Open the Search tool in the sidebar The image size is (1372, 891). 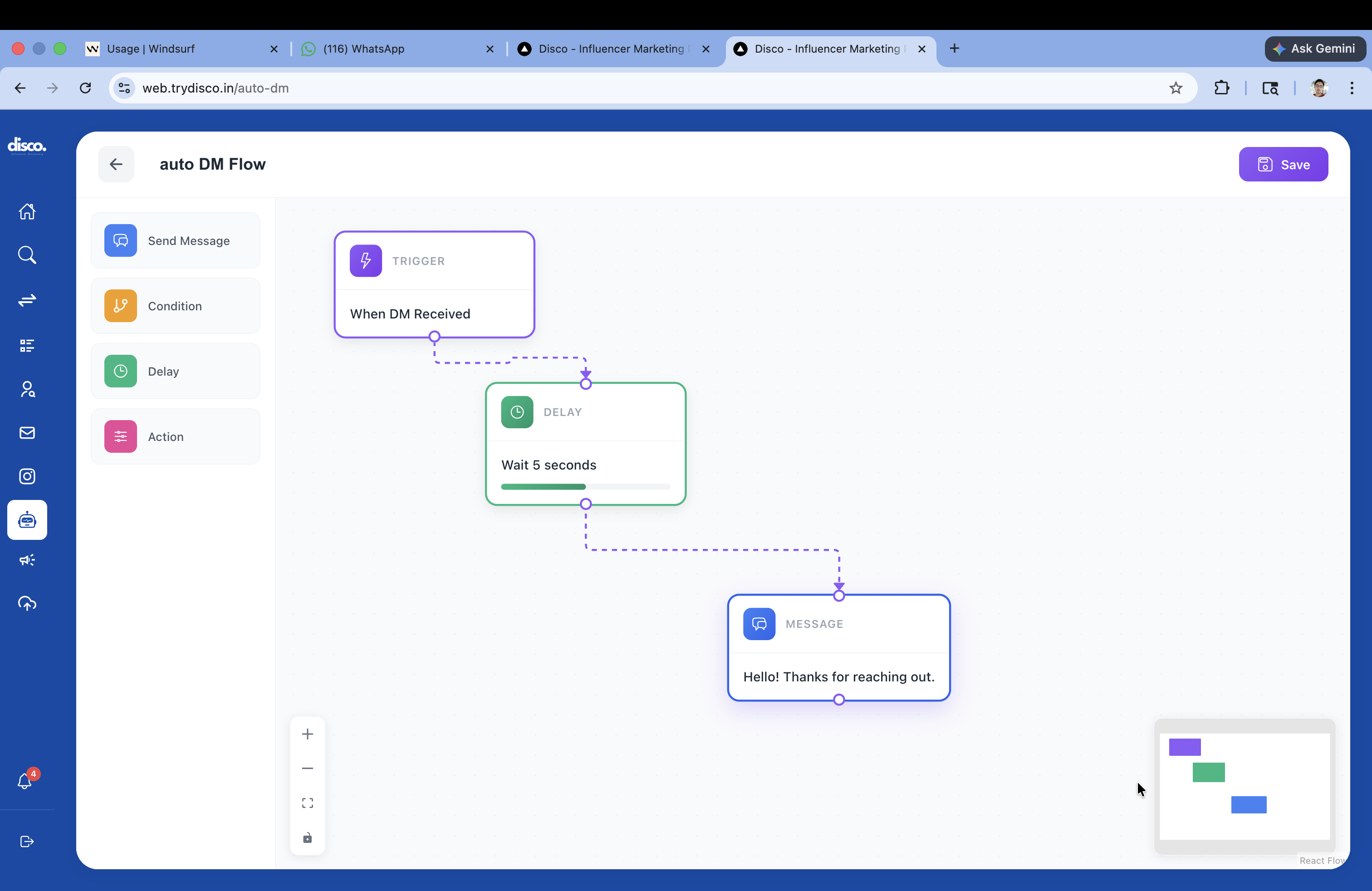26,255
